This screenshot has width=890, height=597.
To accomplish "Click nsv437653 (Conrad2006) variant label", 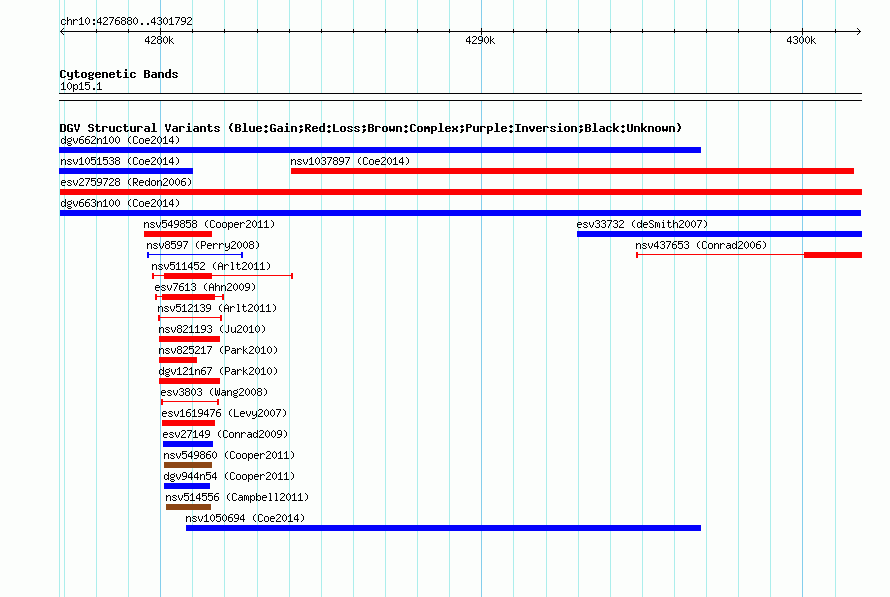I will pyautogui.click(x=701, y=245).
